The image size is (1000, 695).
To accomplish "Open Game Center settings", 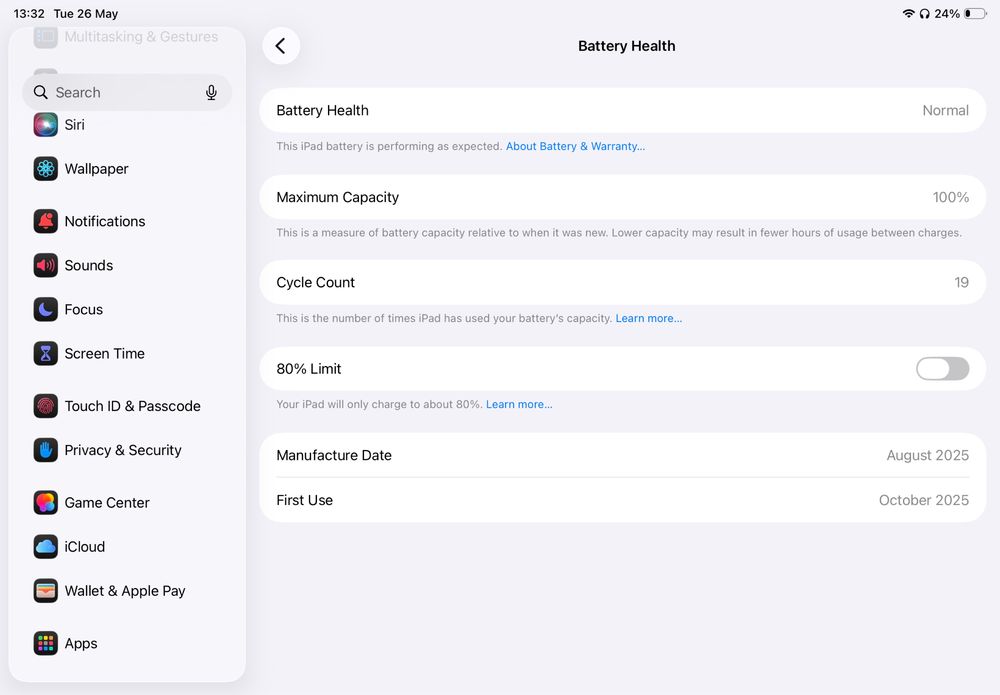I will click(x=127, y=502).
